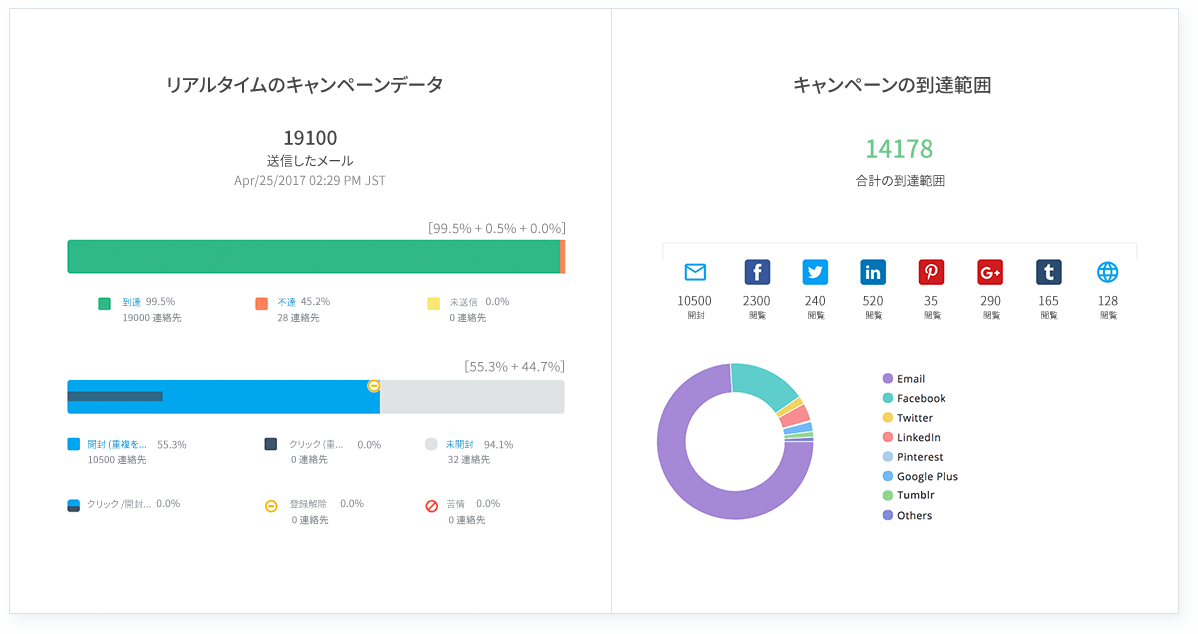Click the gray unopened section of open-rate bar

[472, 397]
